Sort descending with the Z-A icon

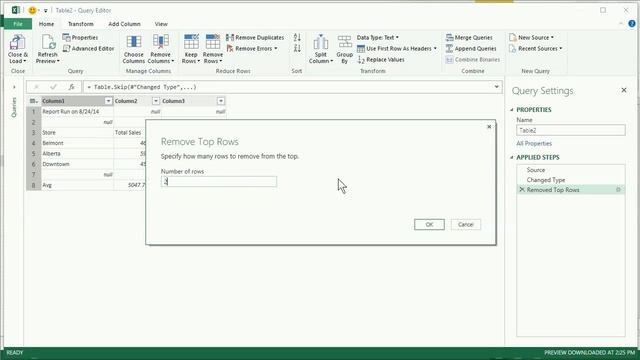pyautogui.click(x=297, y=48)
